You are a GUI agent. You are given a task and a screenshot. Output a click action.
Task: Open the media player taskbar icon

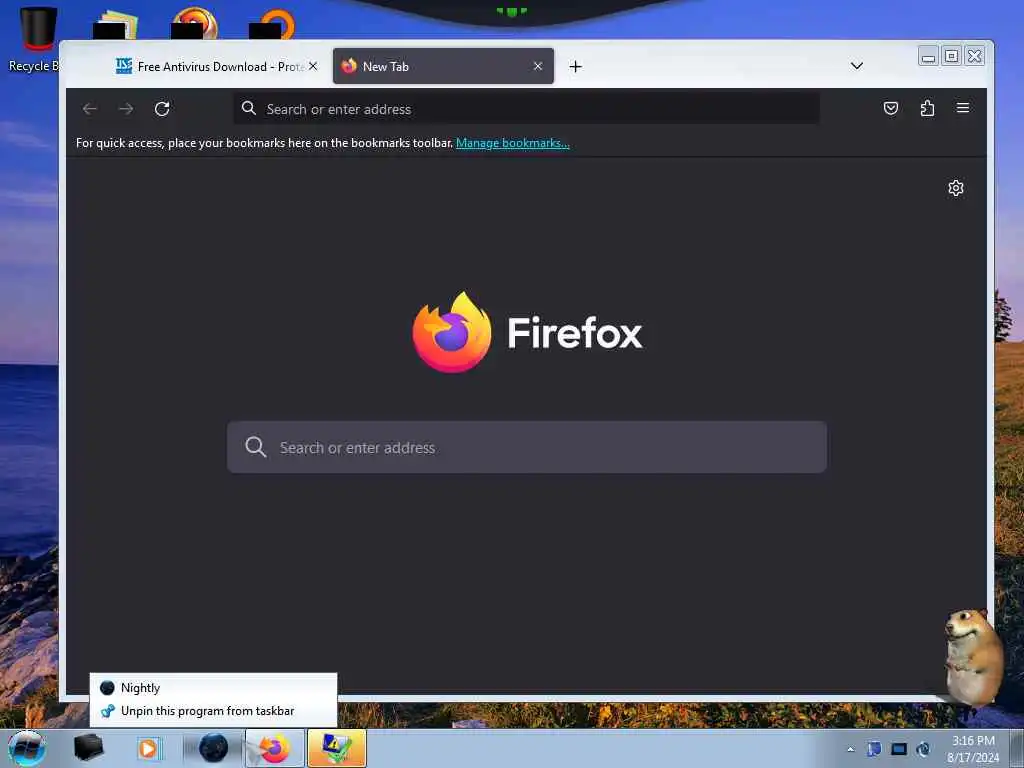(148, 748)
